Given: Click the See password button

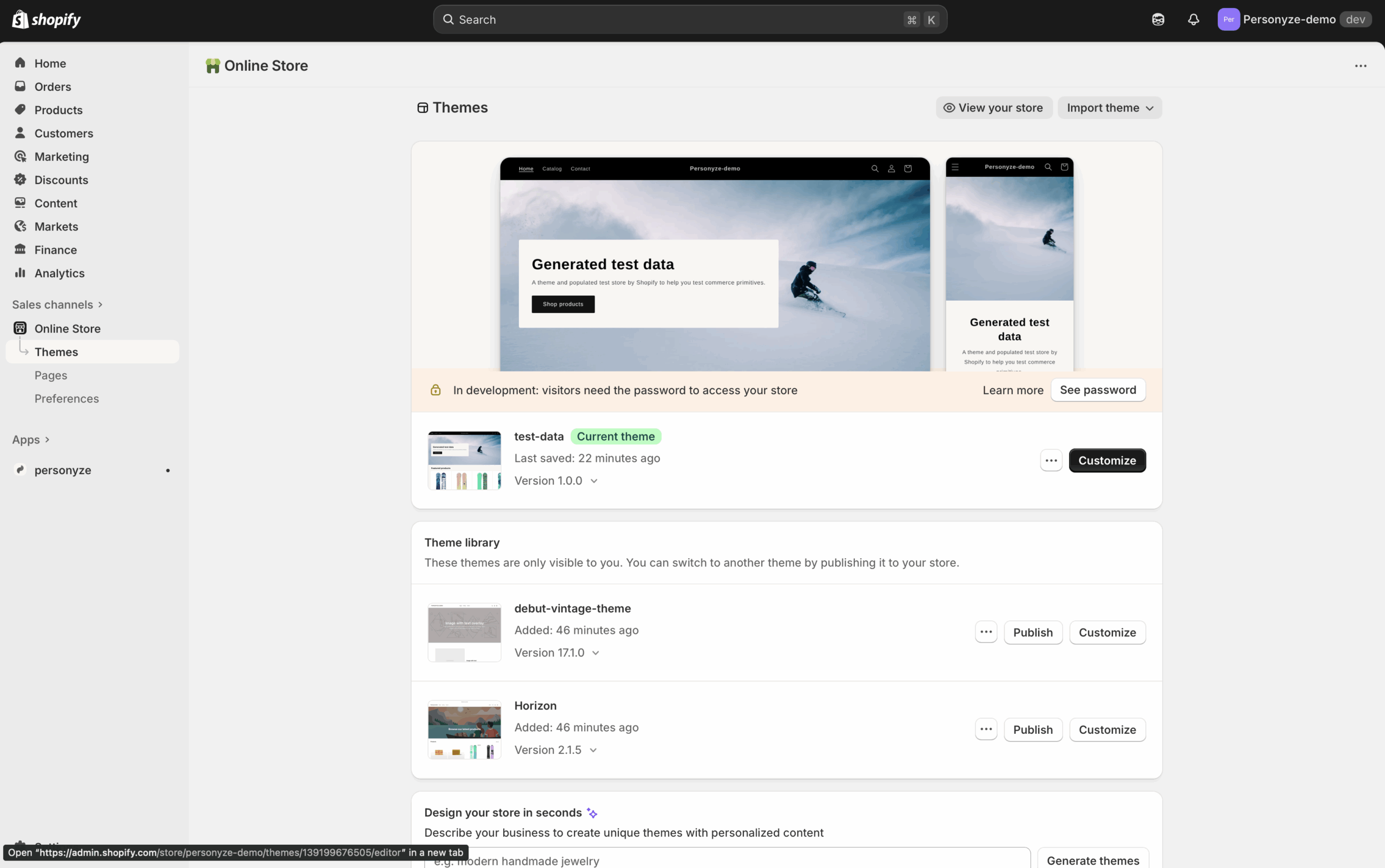Looking at the screenshot, I should (x=1097, y=390).
